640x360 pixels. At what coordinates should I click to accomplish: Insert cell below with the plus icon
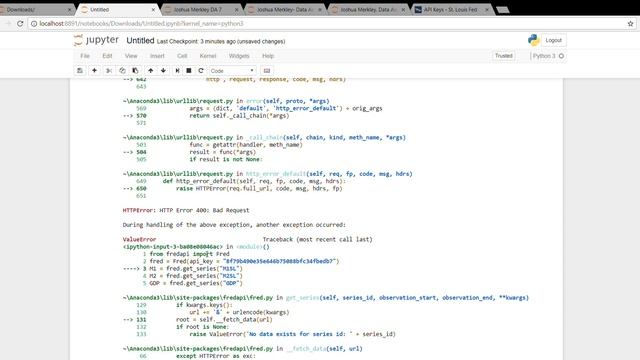pyautogui.click(x=94, y=71)
